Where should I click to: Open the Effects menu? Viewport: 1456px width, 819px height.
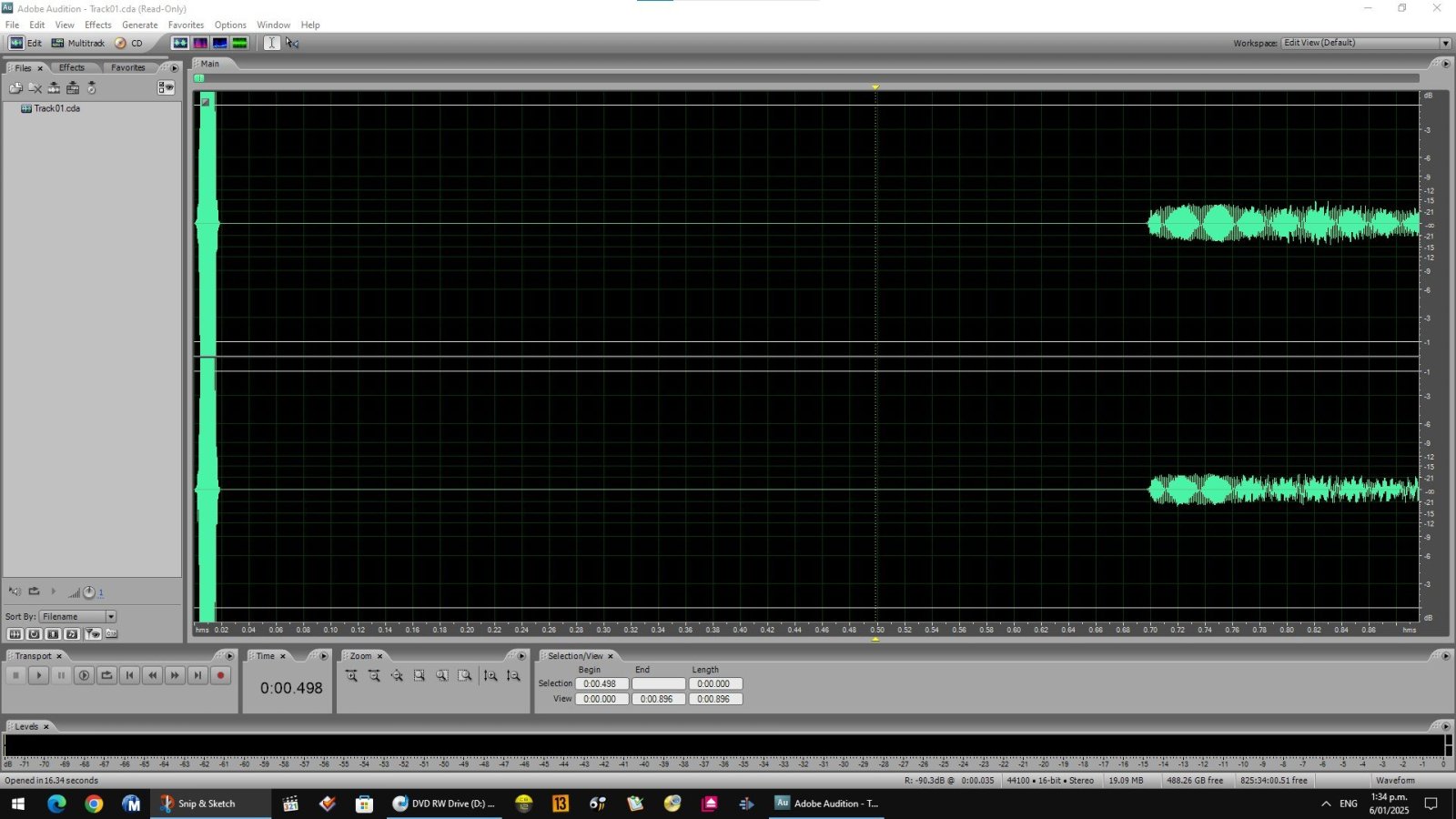[x=97, y=25]
